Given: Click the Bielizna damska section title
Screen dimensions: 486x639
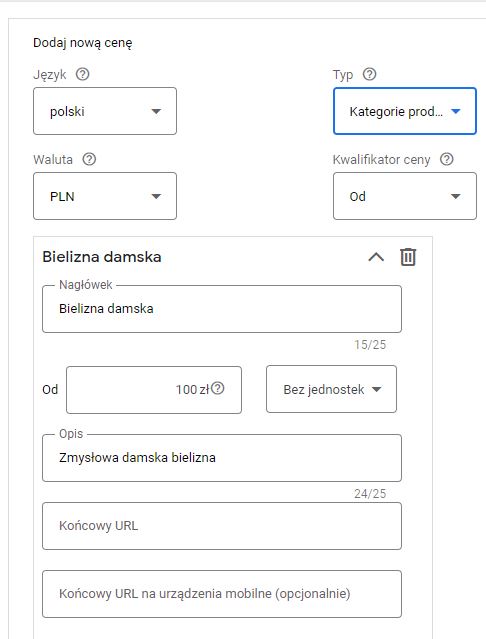Looking at the screenshot, I should (102, 257).
